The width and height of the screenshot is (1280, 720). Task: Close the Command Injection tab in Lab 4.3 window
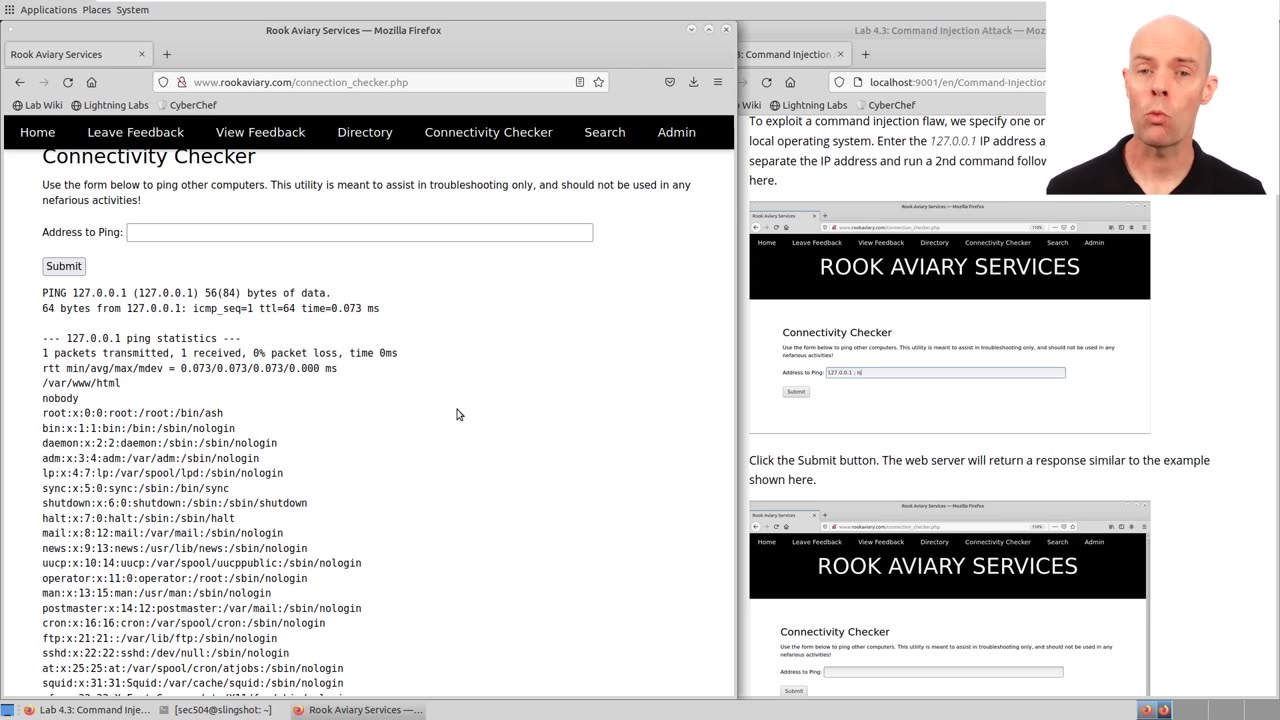[x=840, y=54]
